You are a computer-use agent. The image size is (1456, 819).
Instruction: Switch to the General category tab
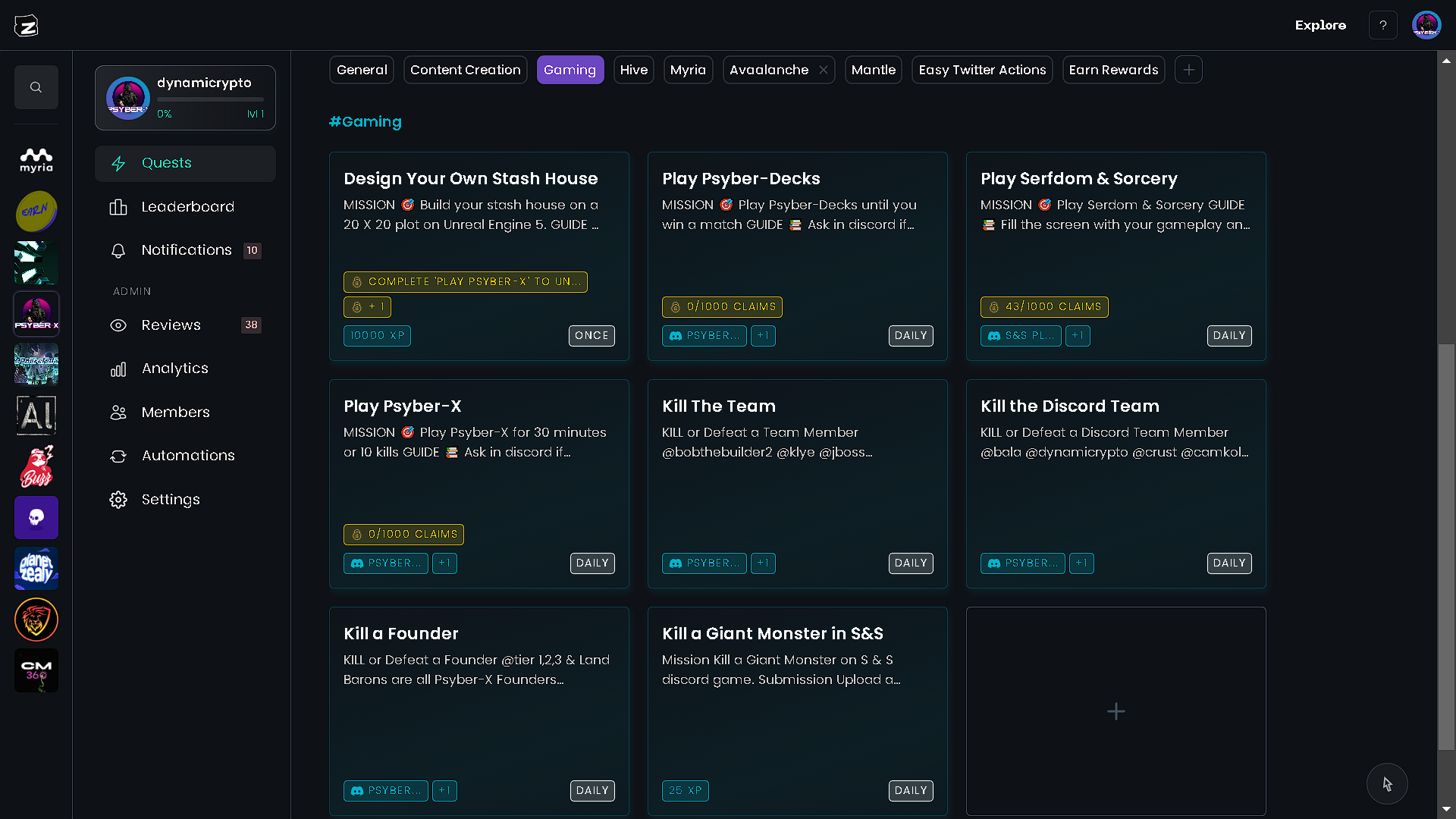pyautogui.click(x=362, y=70)
